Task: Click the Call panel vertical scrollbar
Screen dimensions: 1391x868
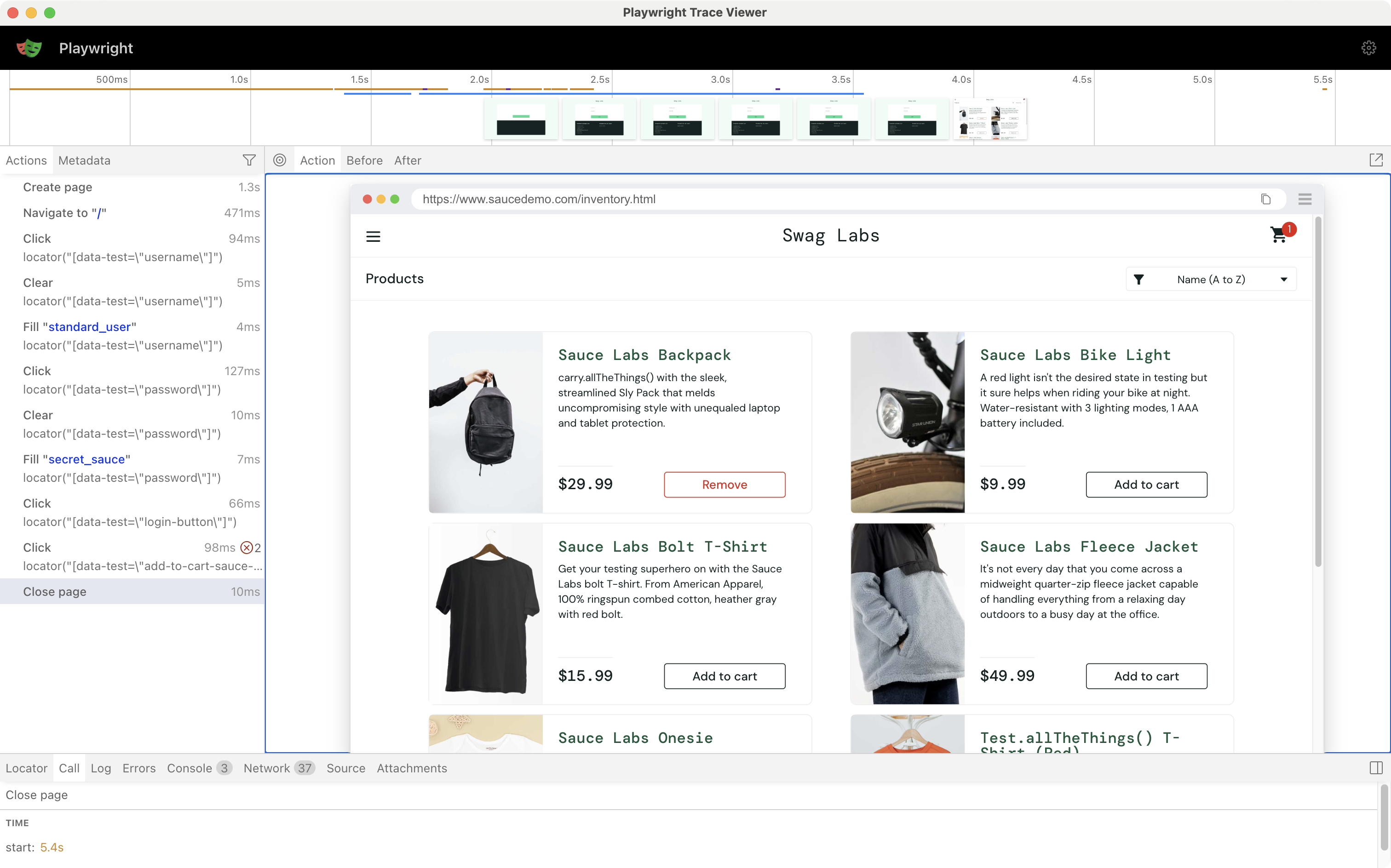Action: coord(1384,818)
